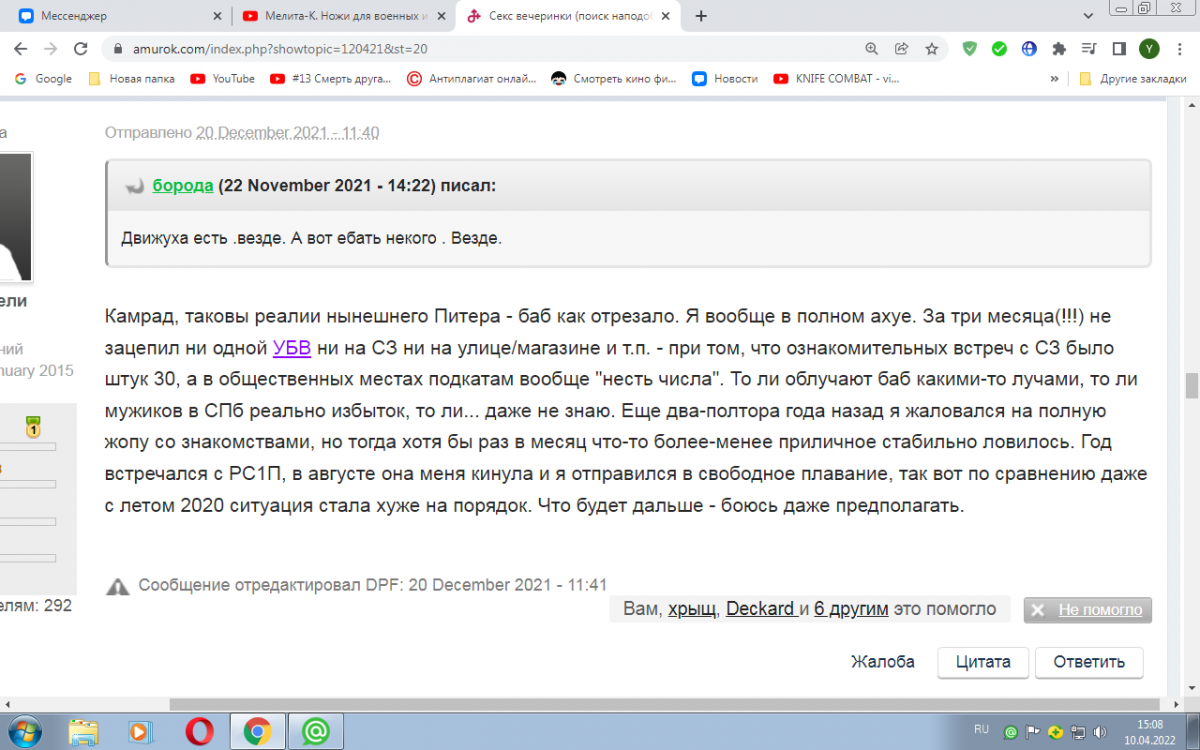Open the Chrome extensions puzzle icon
1200x750 pixels.
[x=1059, y=48]
